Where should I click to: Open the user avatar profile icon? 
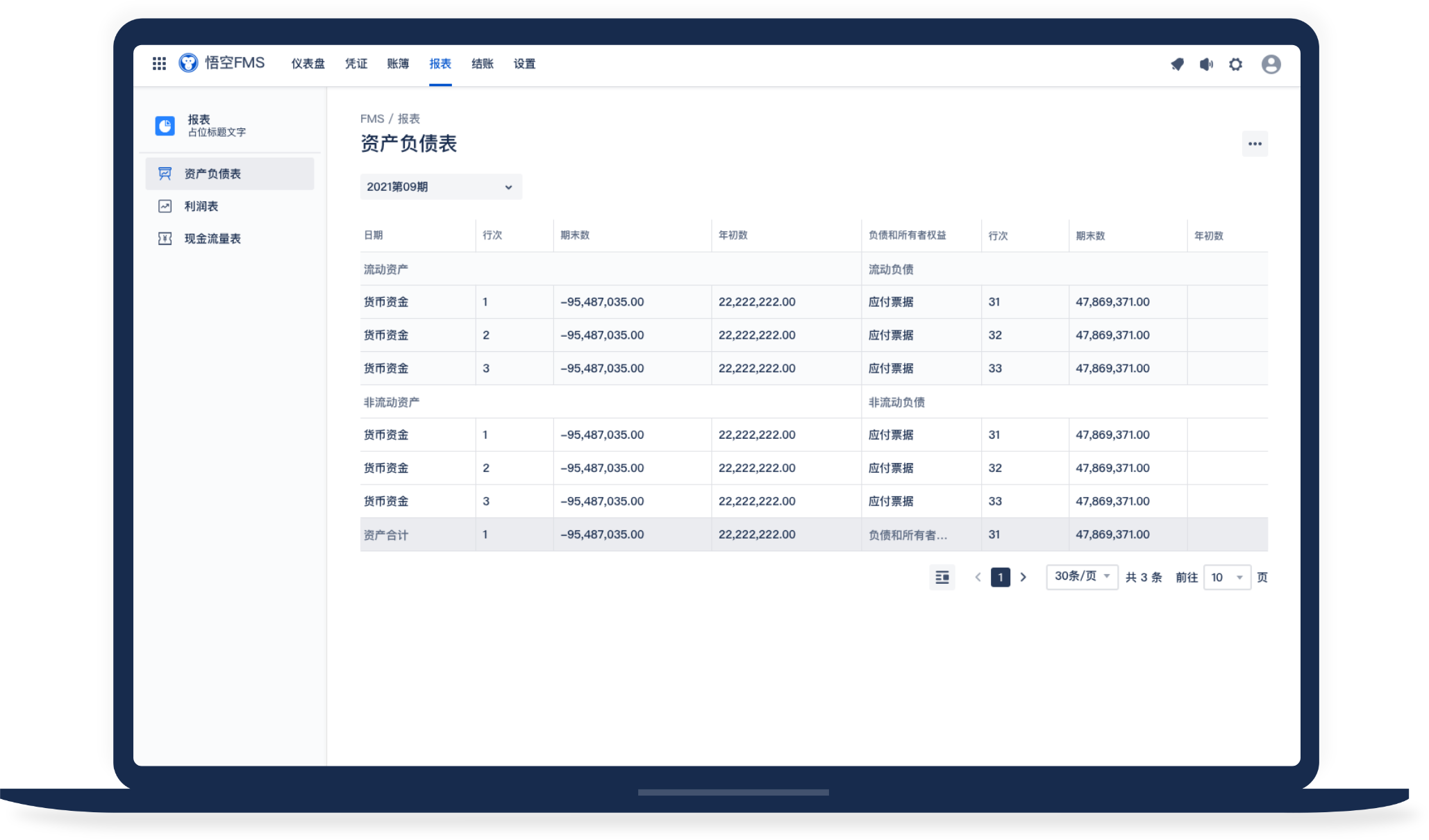coord(1271,65)
